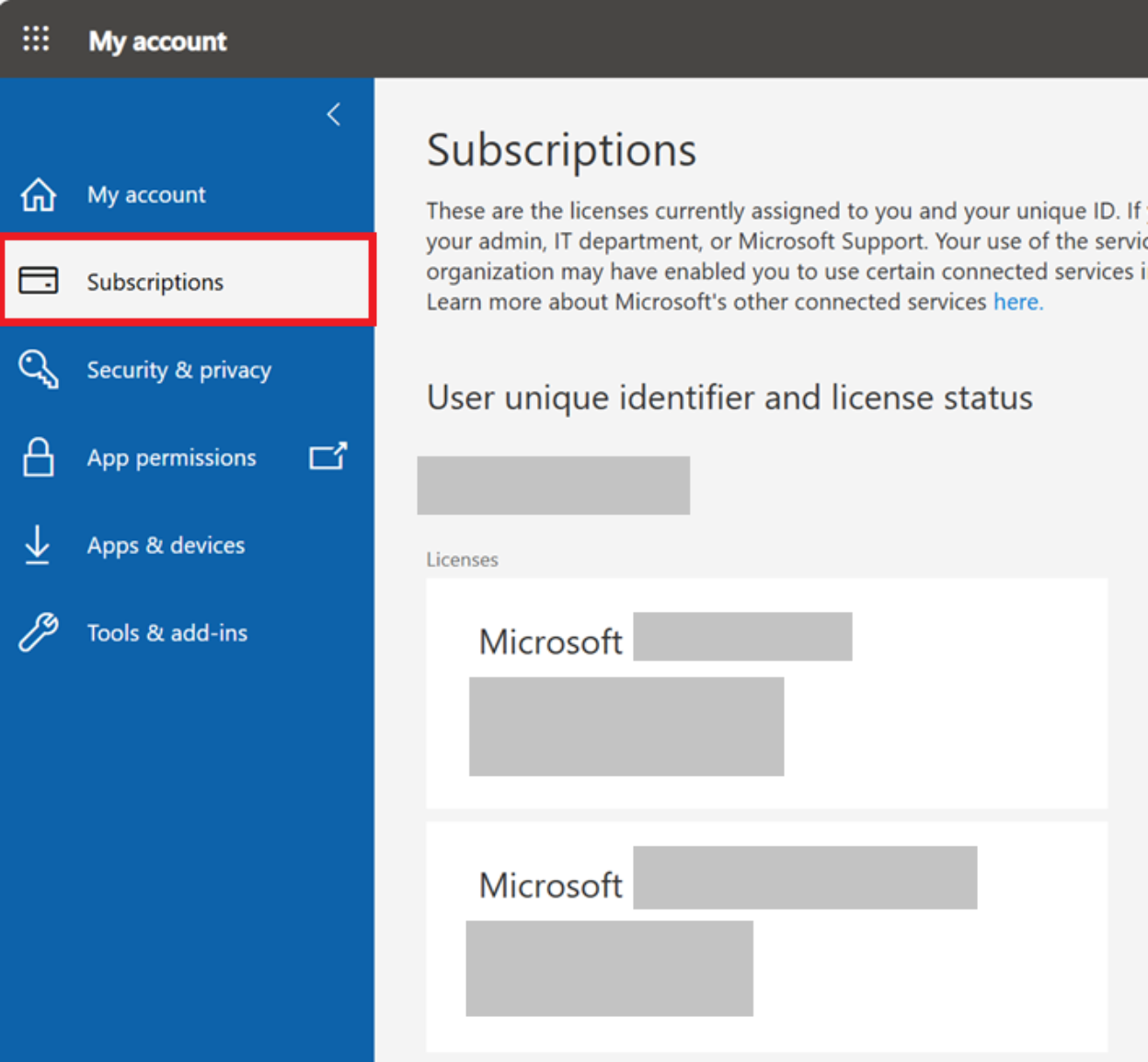The width and height of the screenshot is (1148, 1062).
Task: Select the first Microsoft license card
Action: pyautogui.click(x=766, y=693)
